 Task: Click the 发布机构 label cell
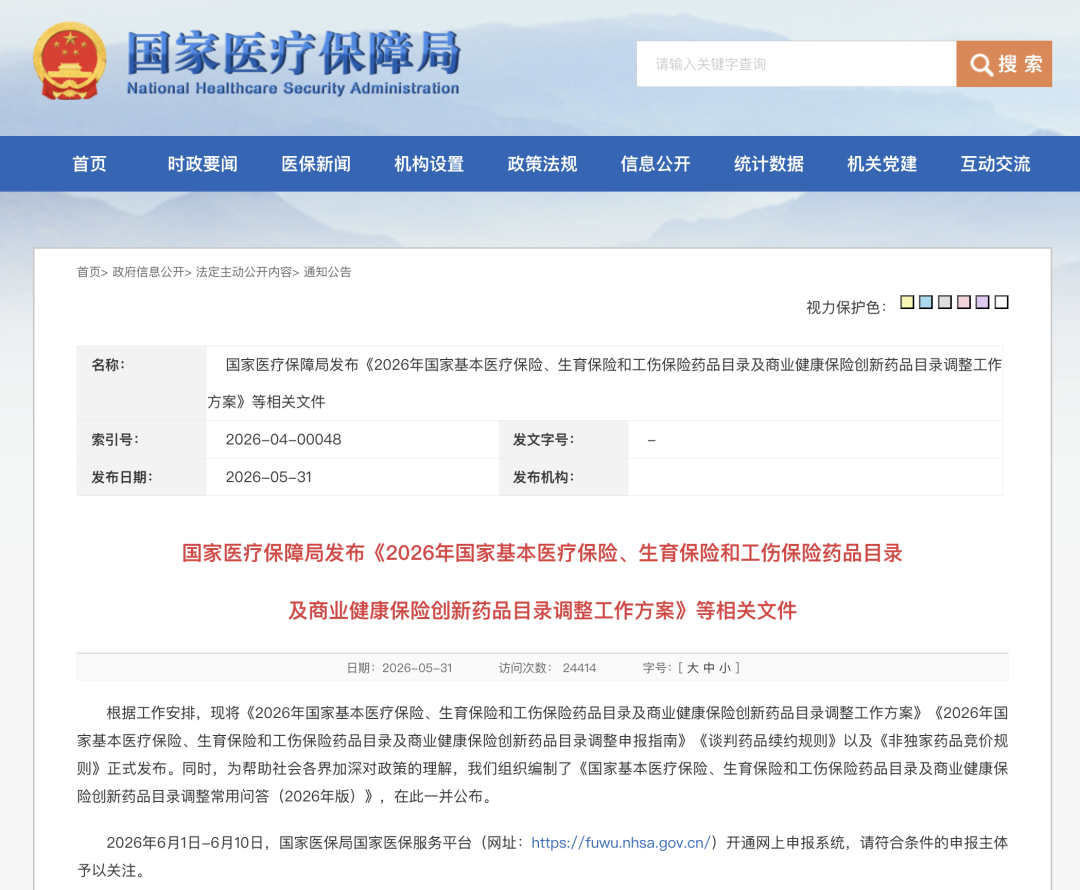pos(563,477)
